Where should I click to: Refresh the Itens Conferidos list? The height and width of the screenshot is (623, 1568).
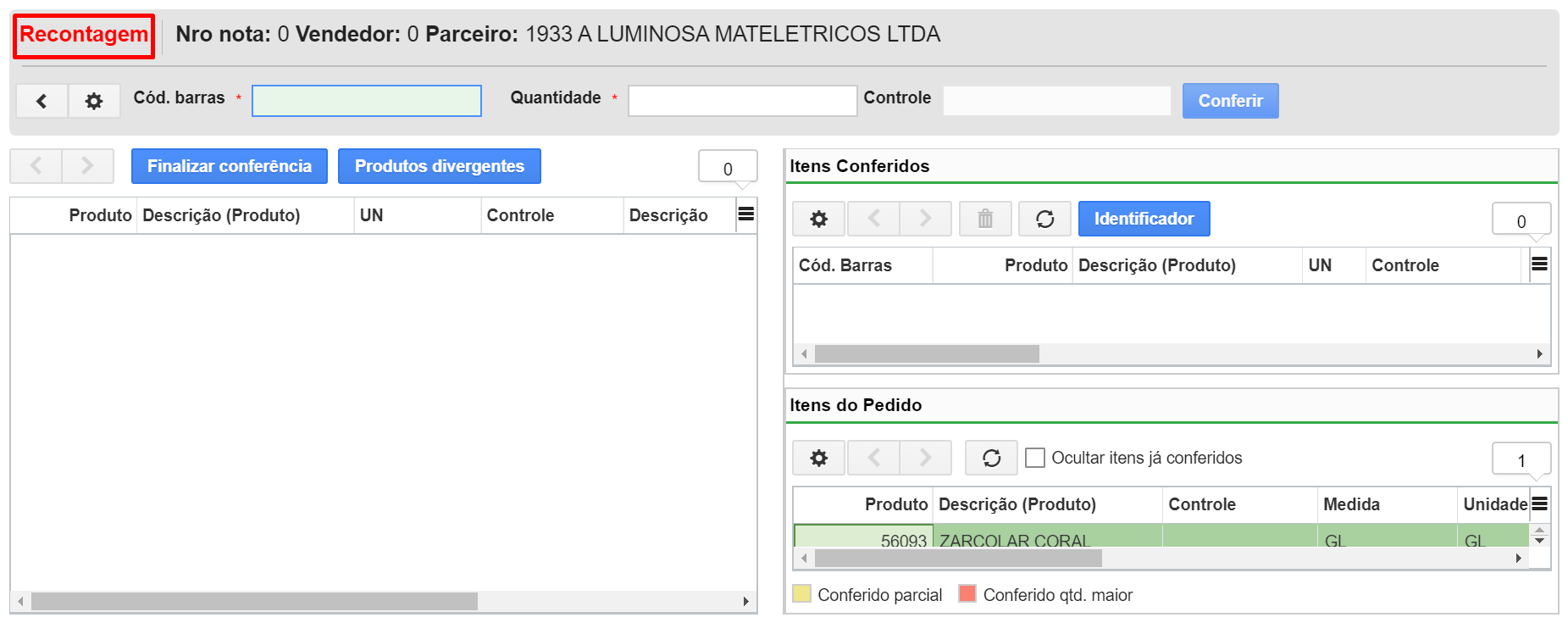click(x=1045, y=219)
